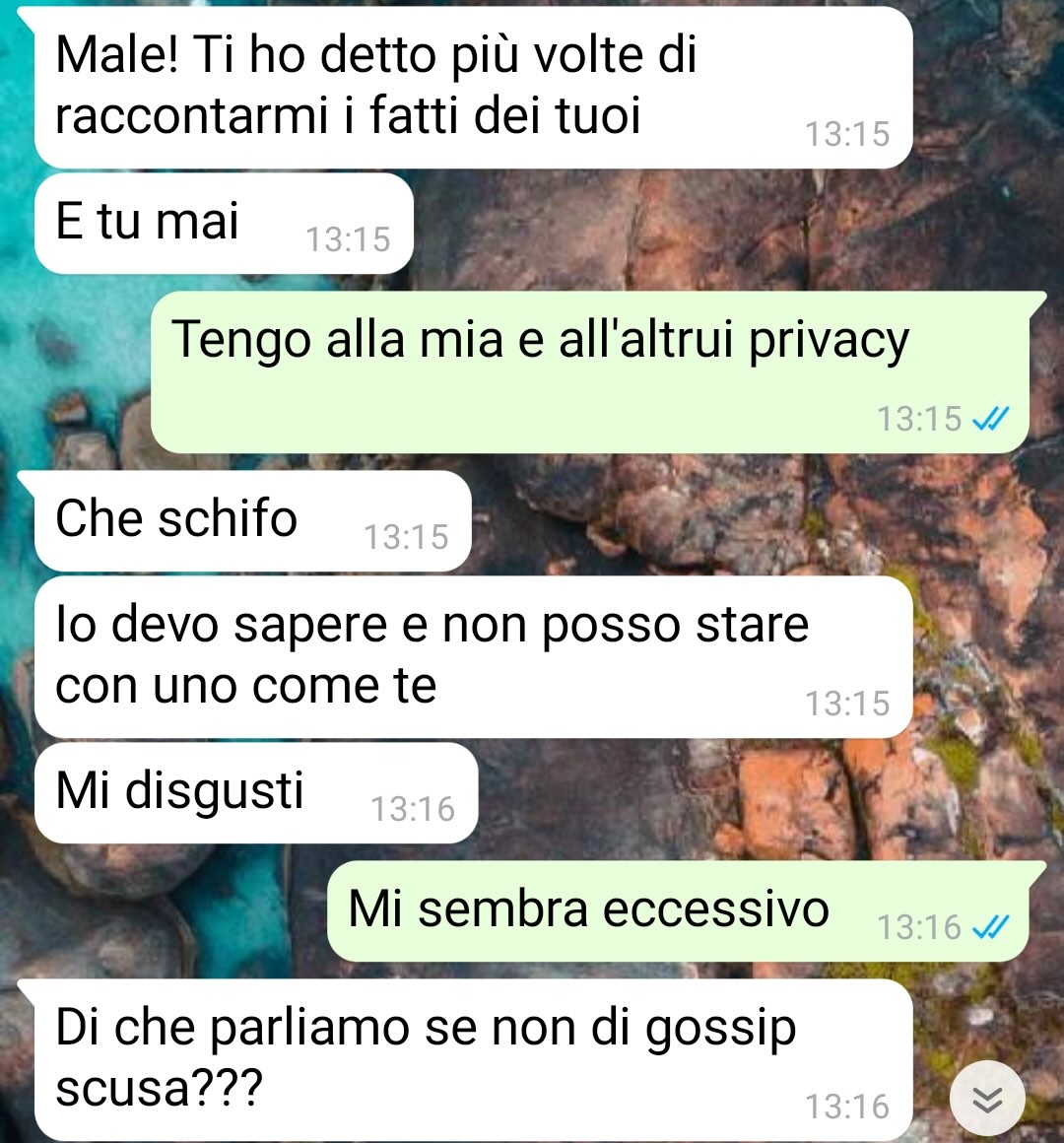Image resolution: width=1064 pixels, height=1143 pixels.
Task: Tap the scroll-to-bottom double chevron button
Action: (987, 1099)
